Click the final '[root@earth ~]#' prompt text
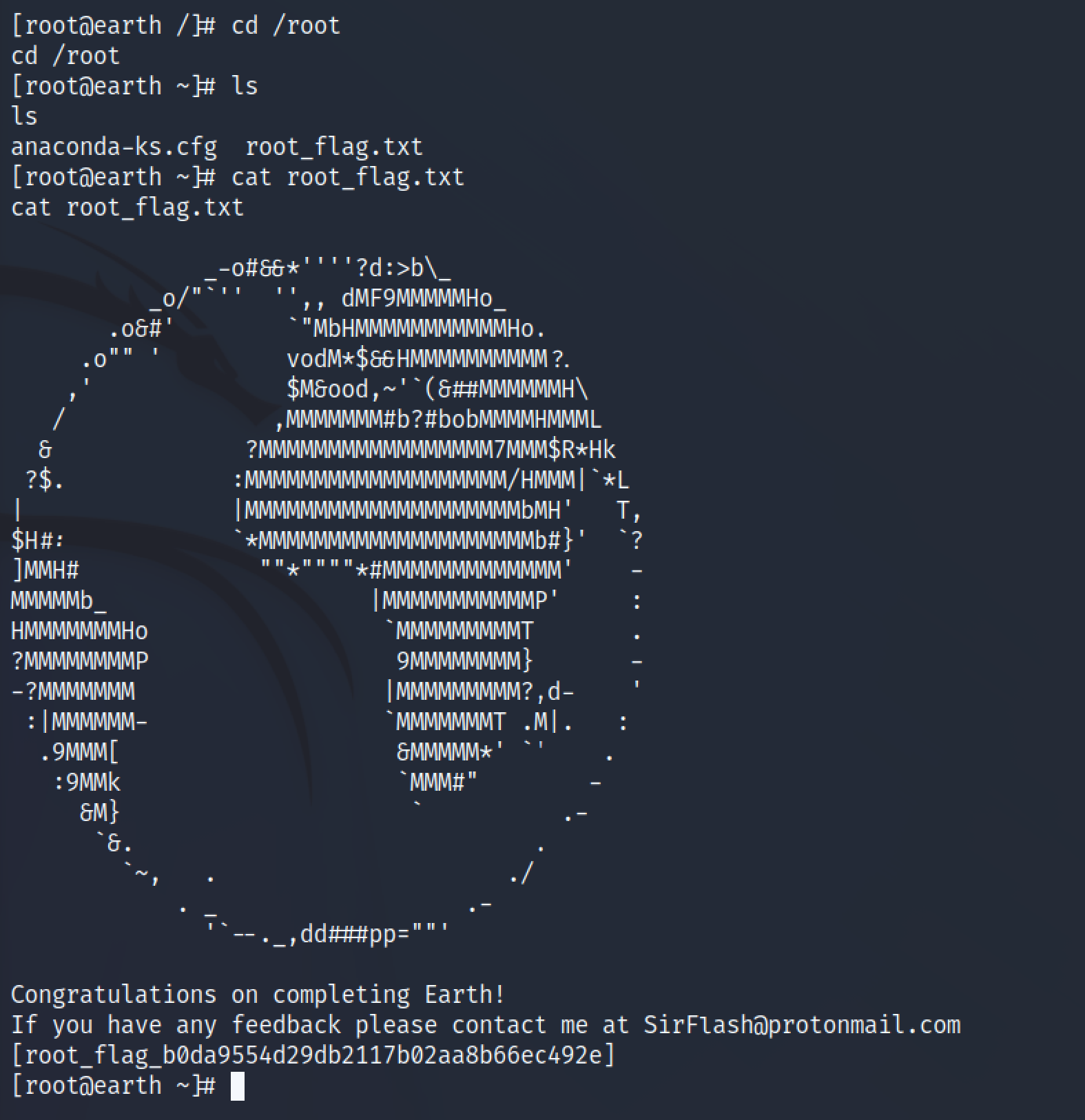This screenshot has width=1085, height=1120. pyautogui.click(x=114, y=1086)
